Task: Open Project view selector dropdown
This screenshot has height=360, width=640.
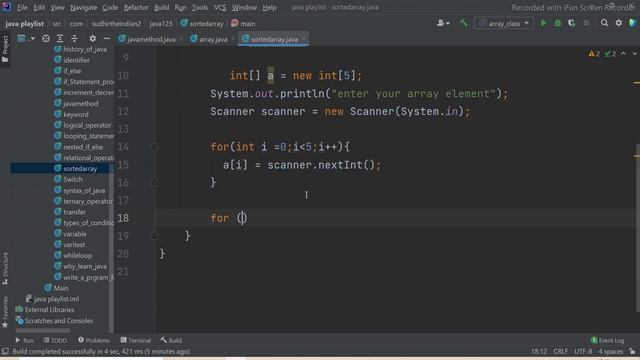Action: [25, 38]
